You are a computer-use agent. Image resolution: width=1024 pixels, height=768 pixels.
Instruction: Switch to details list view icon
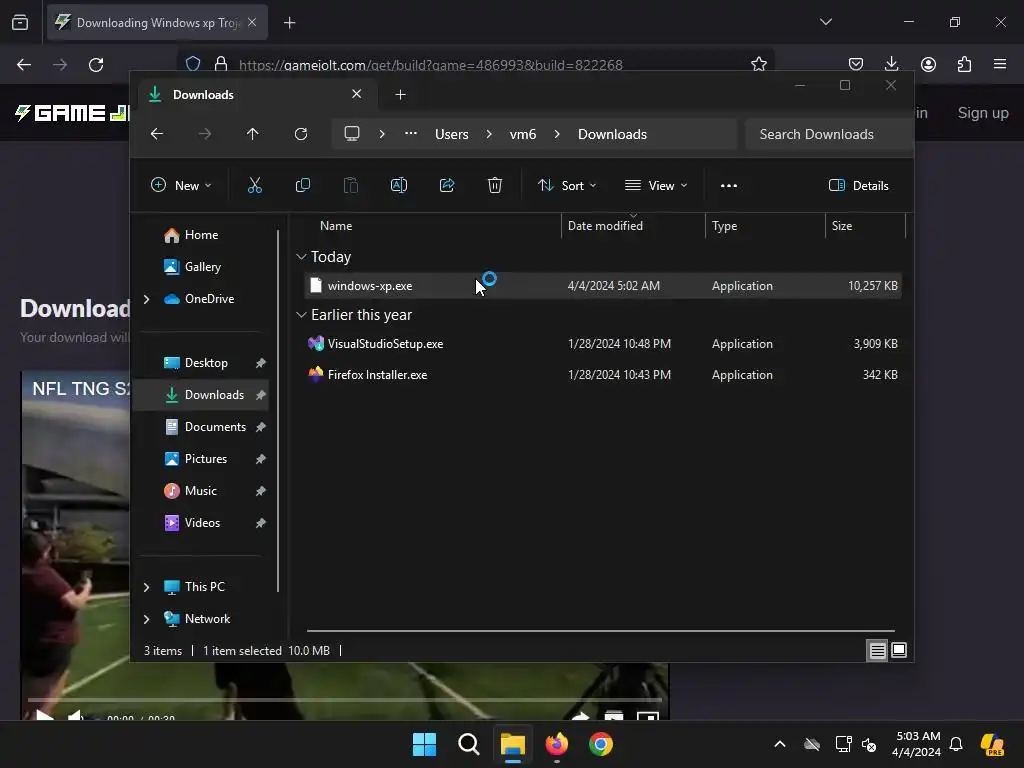coord(878,650)
